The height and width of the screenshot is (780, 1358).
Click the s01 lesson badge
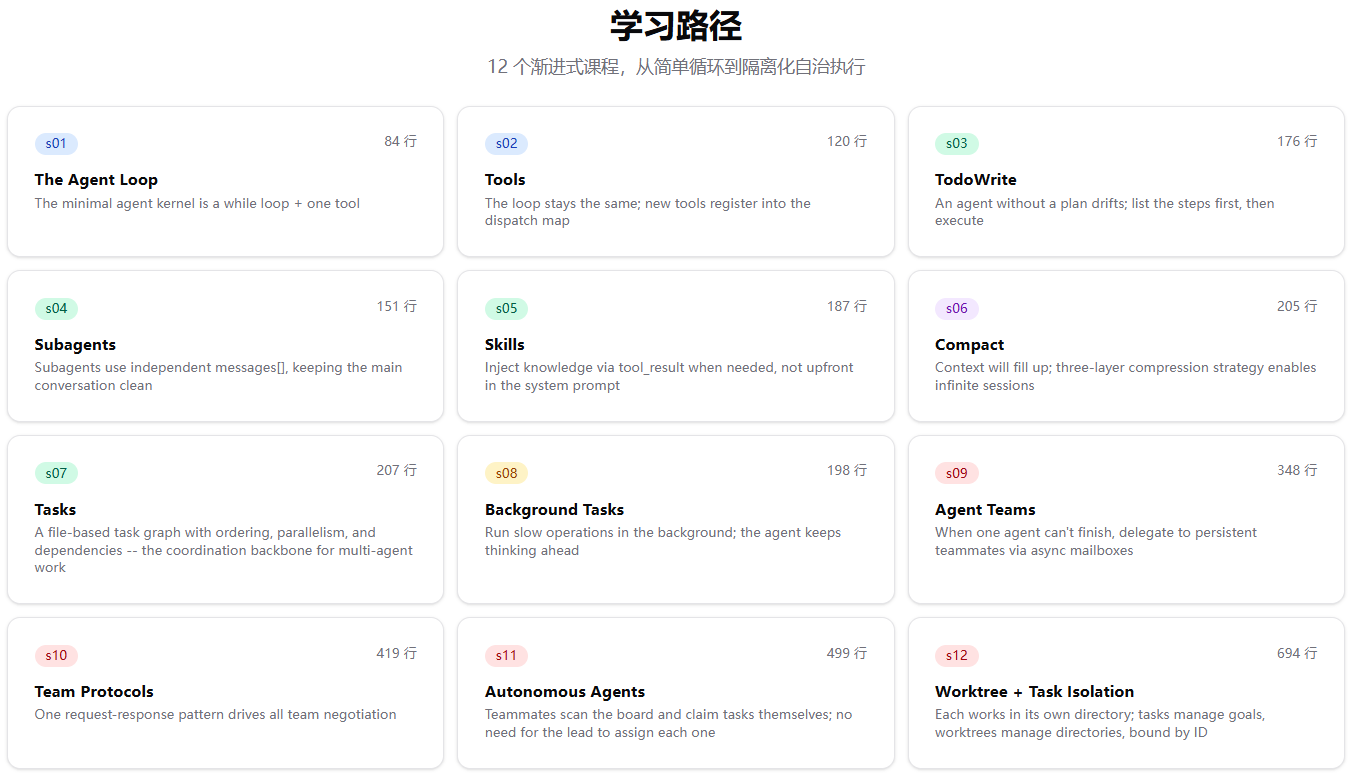click(x=56, y=144)
